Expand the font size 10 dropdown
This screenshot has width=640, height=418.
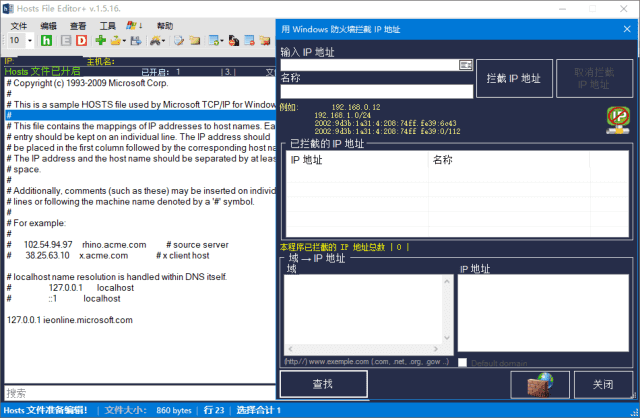click(x=30, y=41)
